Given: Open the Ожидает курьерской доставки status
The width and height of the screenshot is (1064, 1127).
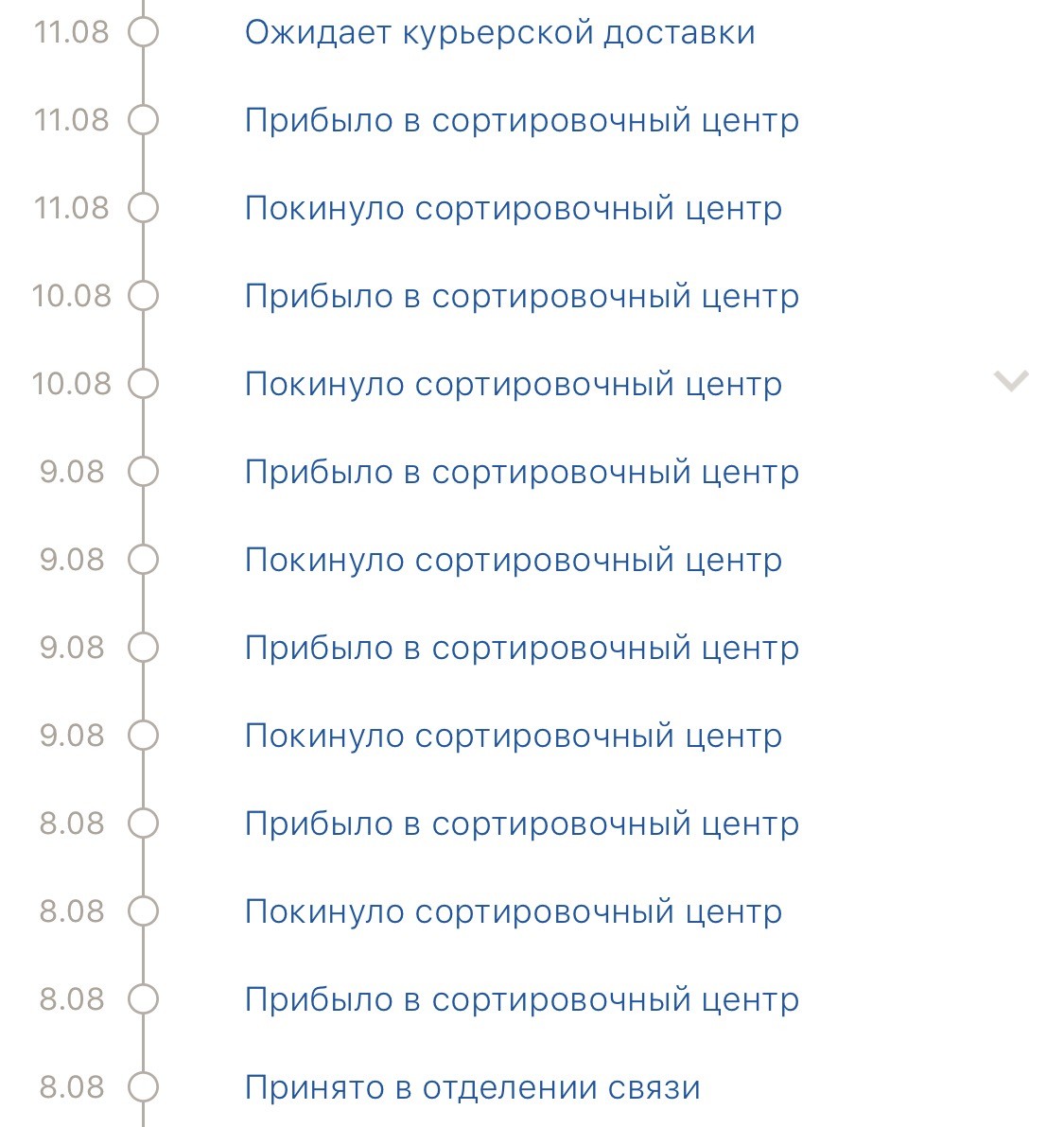Looking at the screenshot, I should point(499,33).
